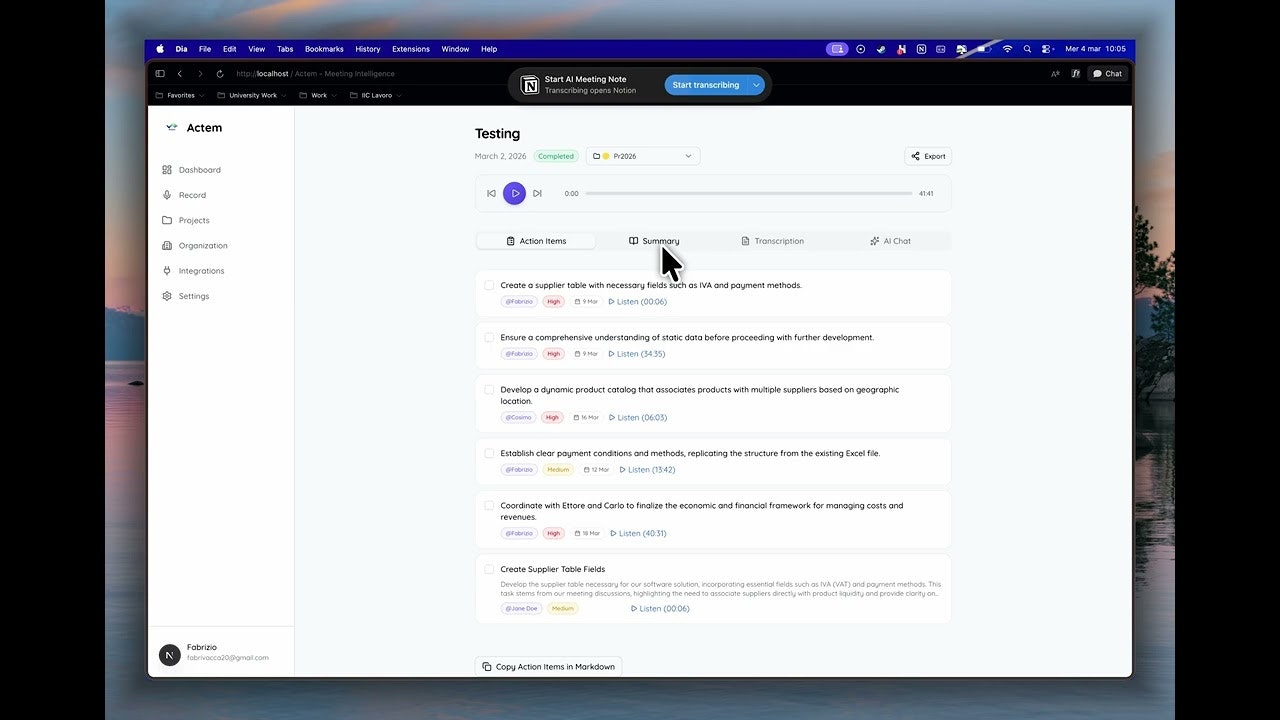Screen dimensions: 1280x720
Task: Click Copy Action Items in Markdown
Action: pyautogui.click(x=548, y=666)
